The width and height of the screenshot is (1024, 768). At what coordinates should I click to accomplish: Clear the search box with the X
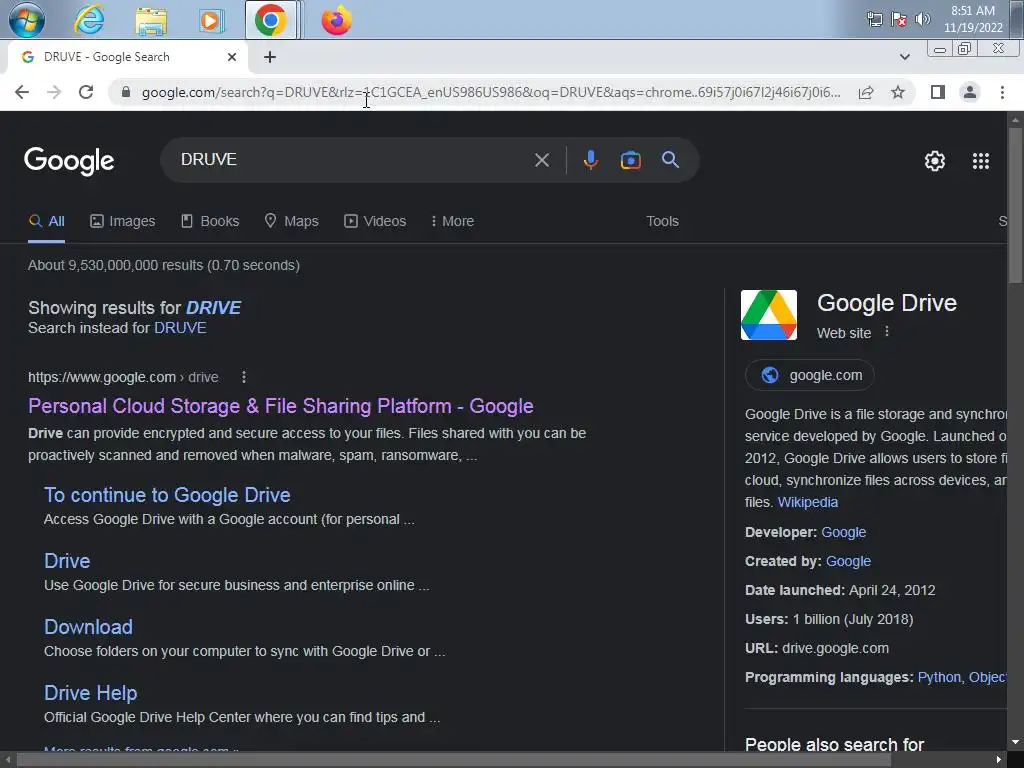[541, 160]
